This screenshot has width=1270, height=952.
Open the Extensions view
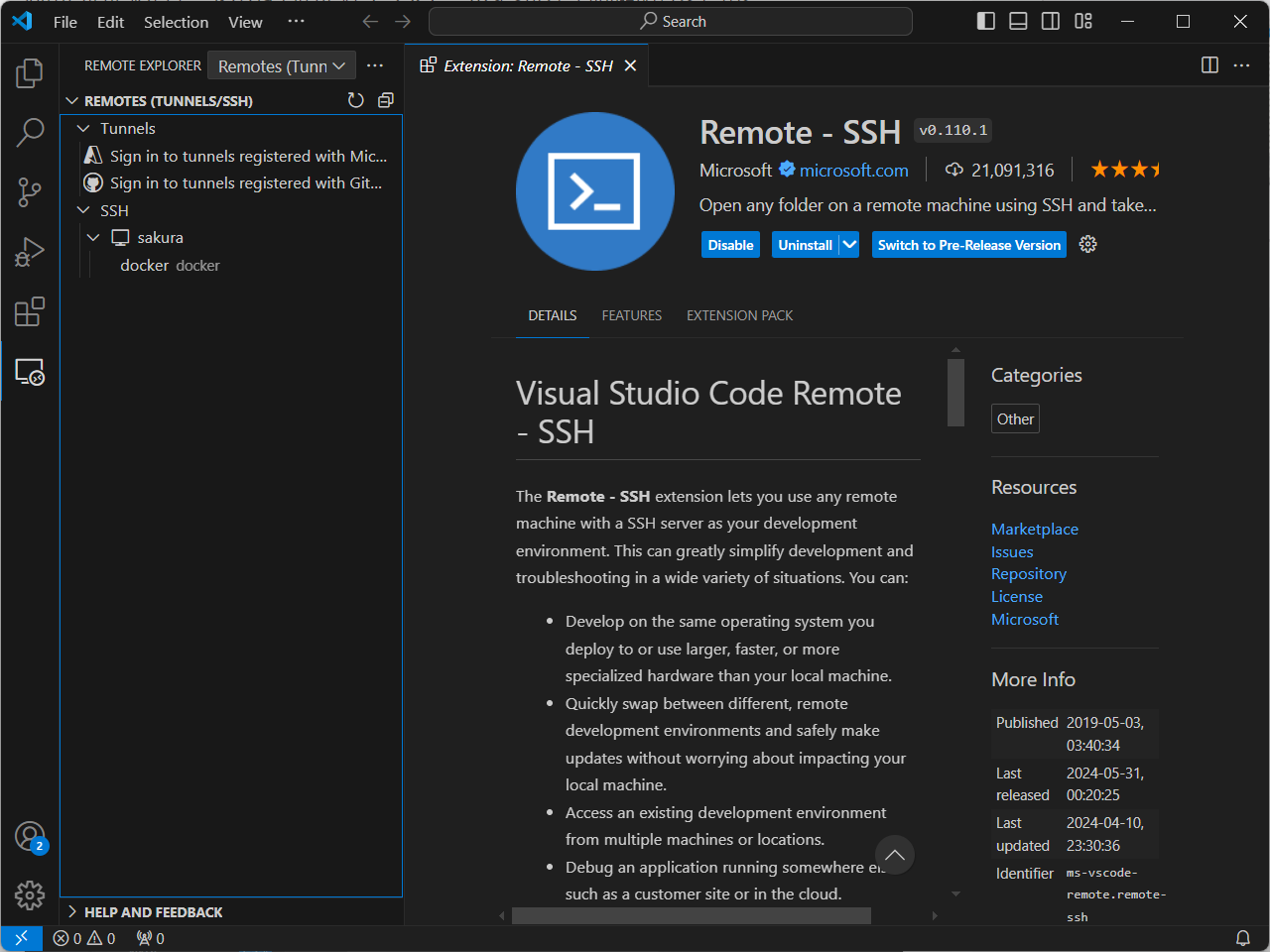click(30, 311)
